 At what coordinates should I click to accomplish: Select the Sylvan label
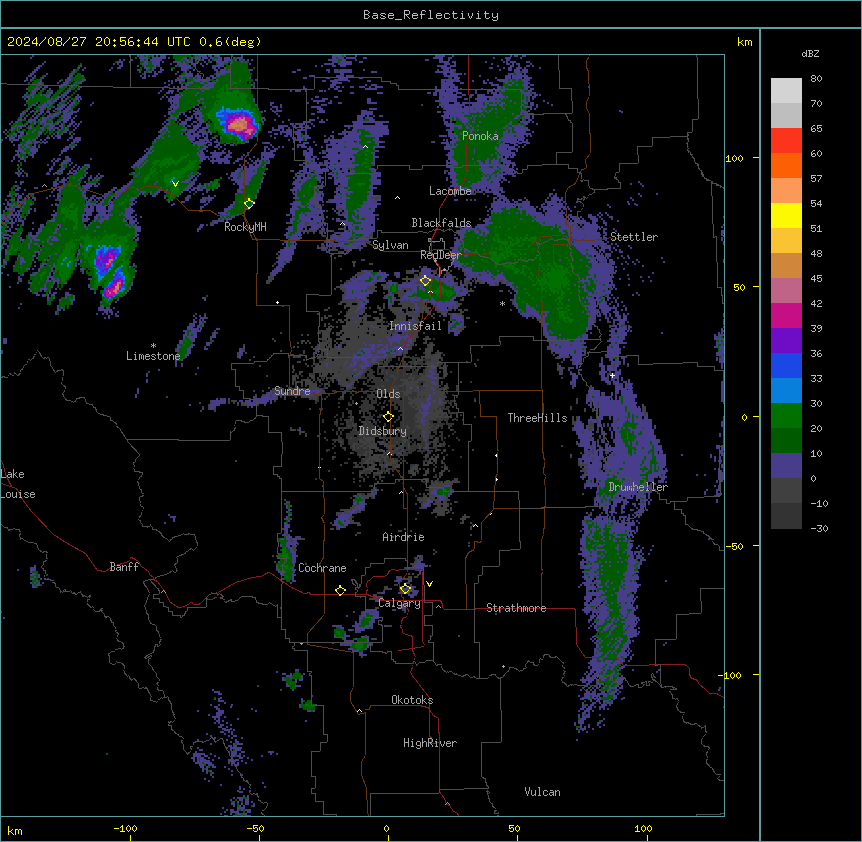coord(390,245)
